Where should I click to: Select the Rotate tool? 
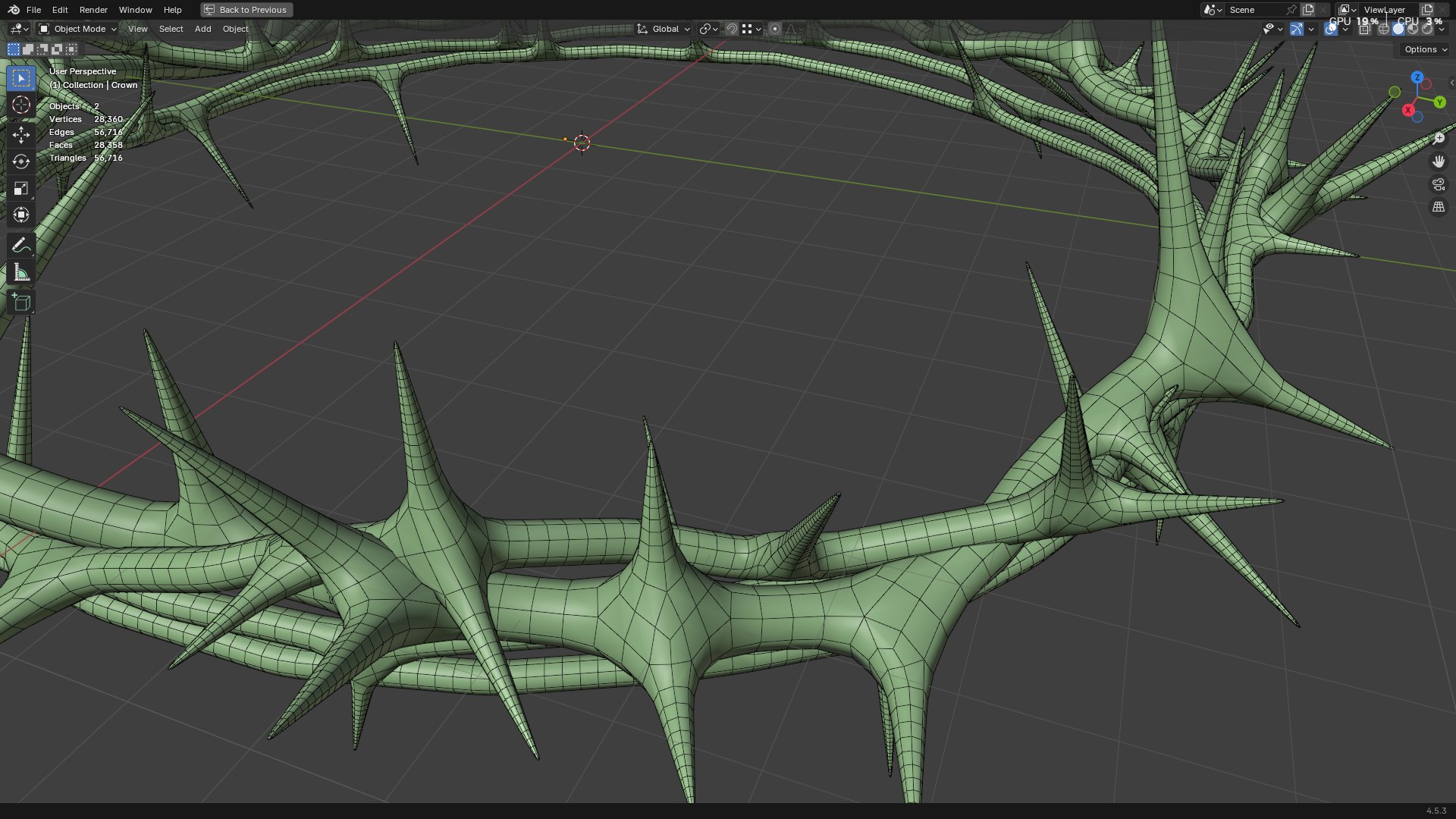click(21, 162)
